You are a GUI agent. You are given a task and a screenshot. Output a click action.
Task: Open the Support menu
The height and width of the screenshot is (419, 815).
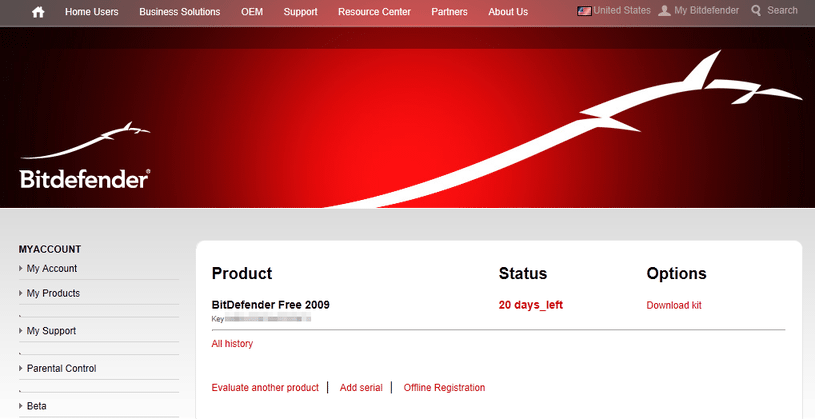click(x=300, y=11)
